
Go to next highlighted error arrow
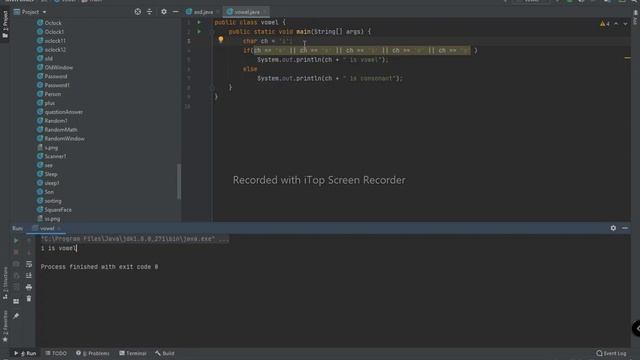[625, 24]
